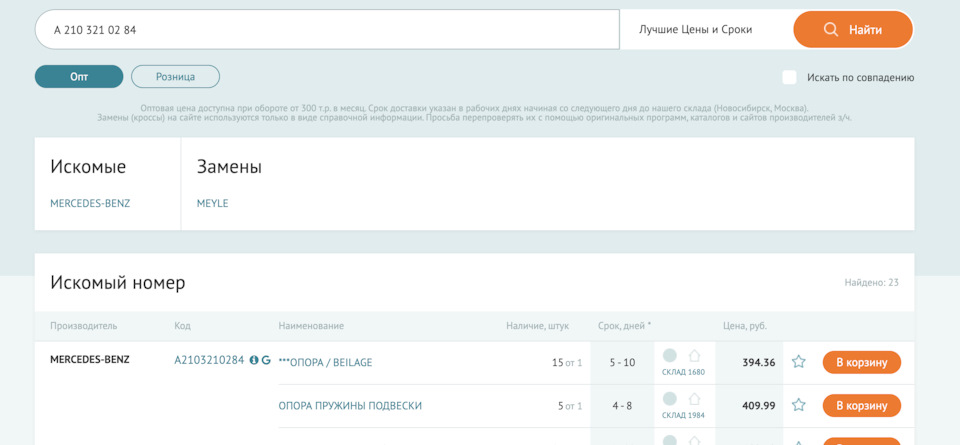
Task: Click the СКЛАД 1680 warehouse label
Action: (x=683, y=372)
